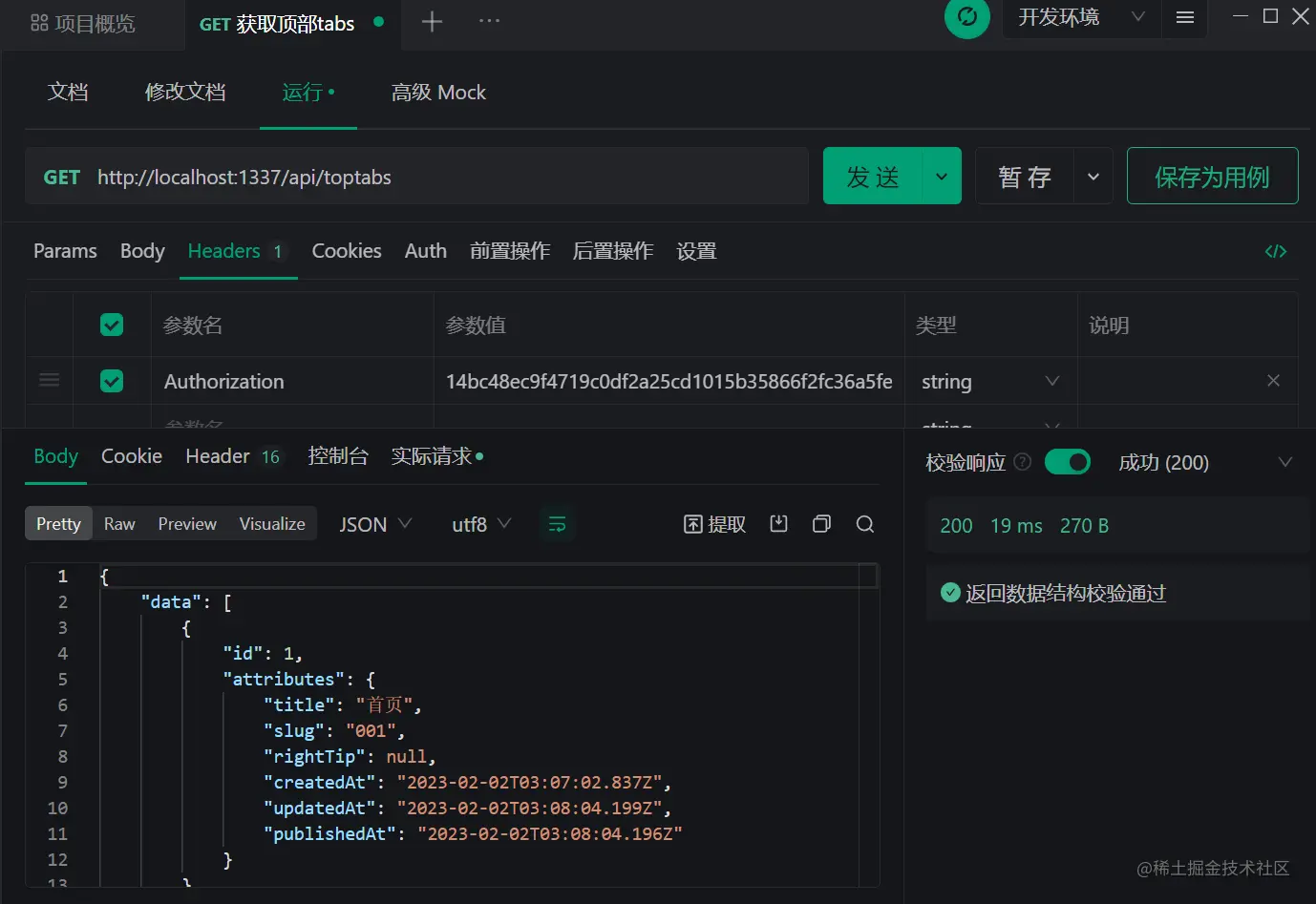
Task: Open the Auth request tab
Action: pos(426,251)
